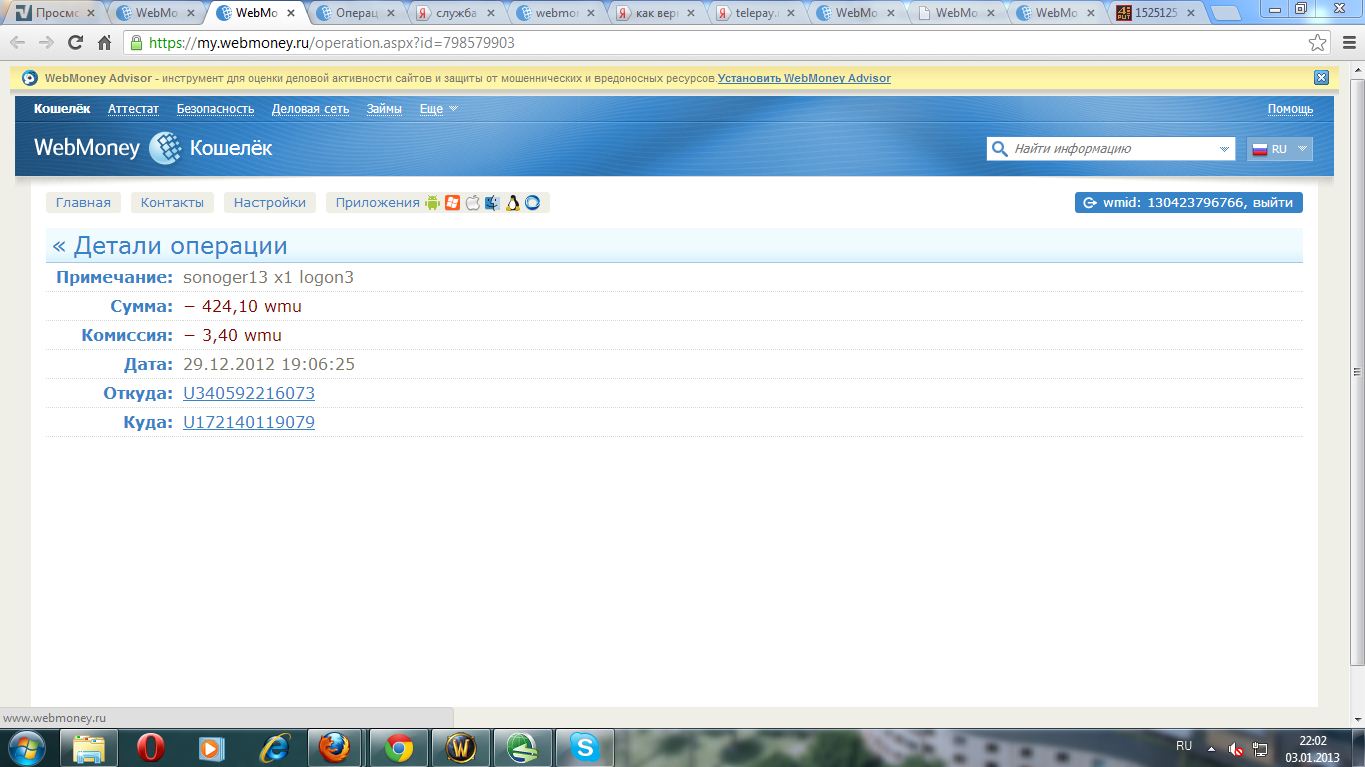Bookmark this page with the star icon
The image size is (1365, 767).
tap(1318, 43)
